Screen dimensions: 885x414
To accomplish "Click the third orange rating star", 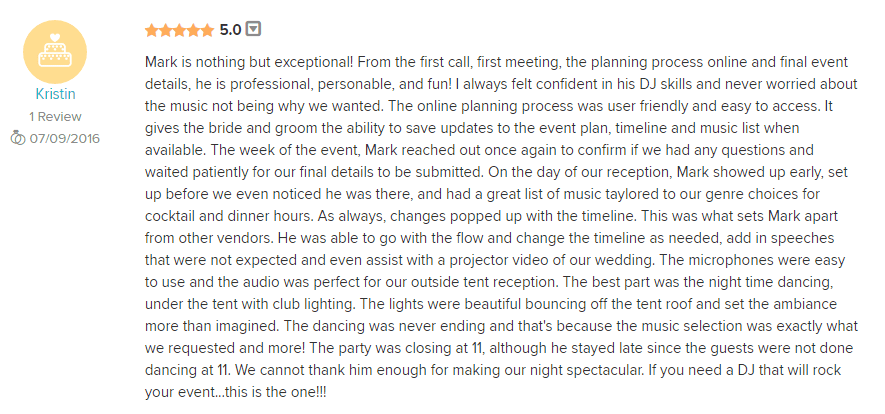I will (179, 30).
